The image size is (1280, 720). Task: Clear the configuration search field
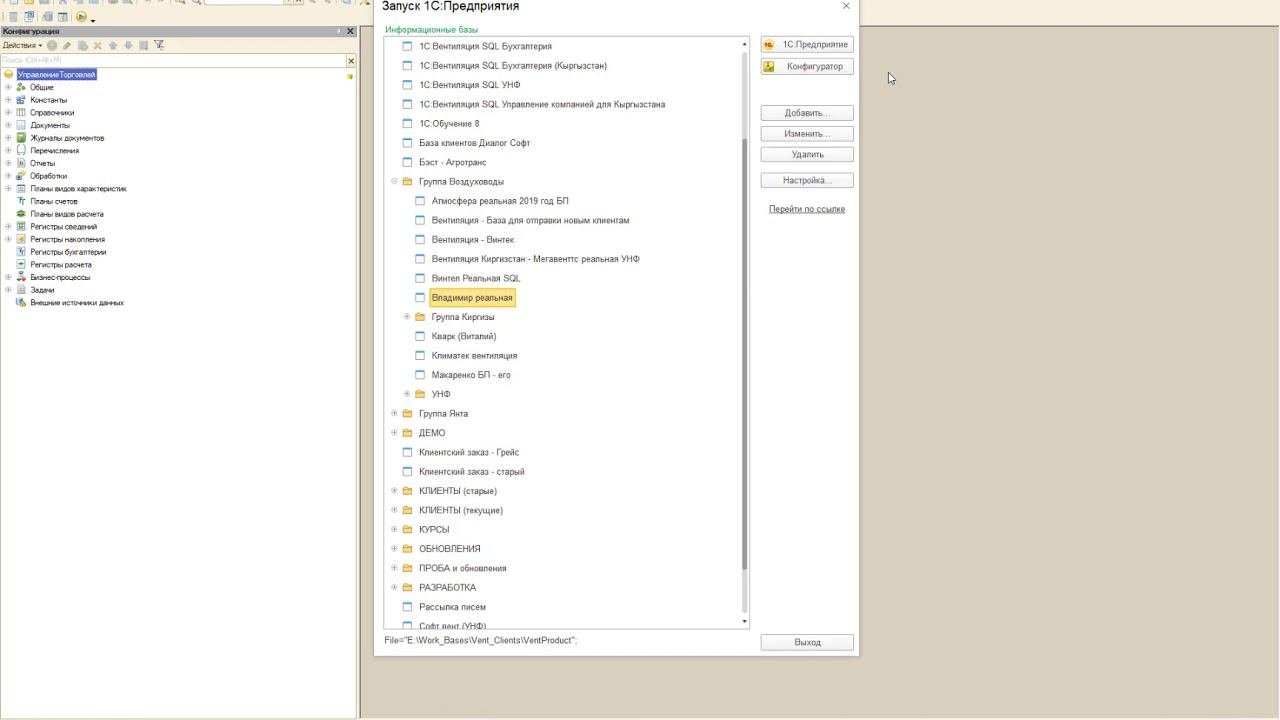point(350,61)
